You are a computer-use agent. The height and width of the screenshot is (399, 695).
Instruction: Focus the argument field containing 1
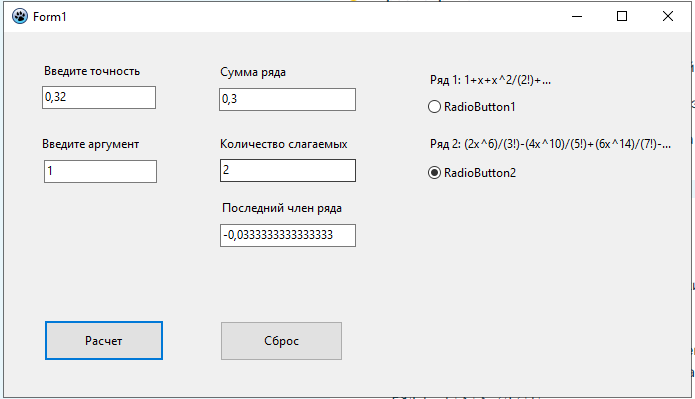100,171
